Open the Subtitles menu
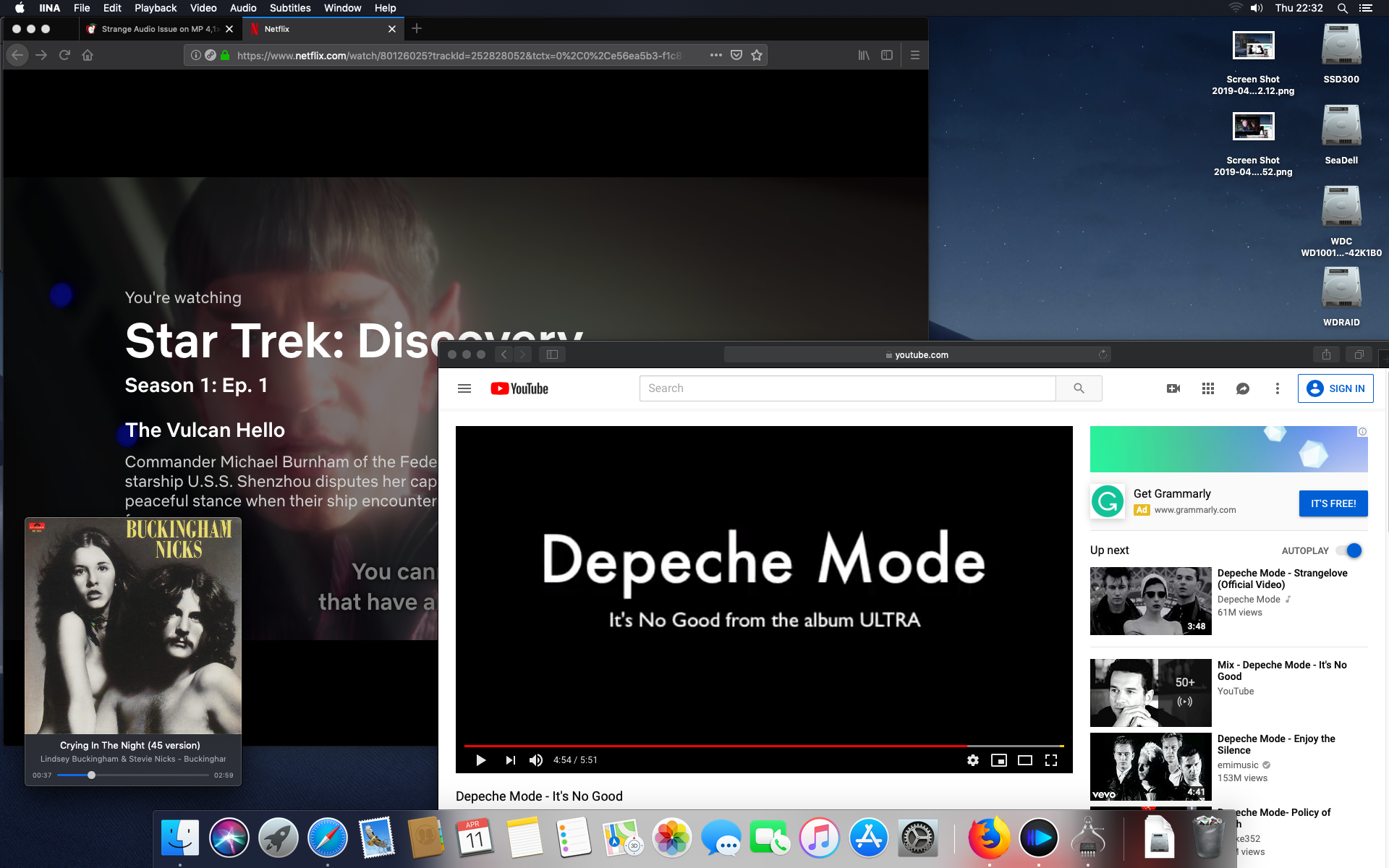Image resolution: width=1389 pixels, height=868 pixels. (x=290, y=8)
